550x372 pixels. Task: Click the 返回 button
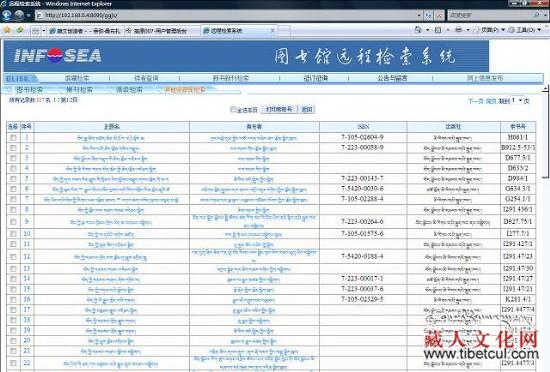pyautogui.click(x=307, y=109)
